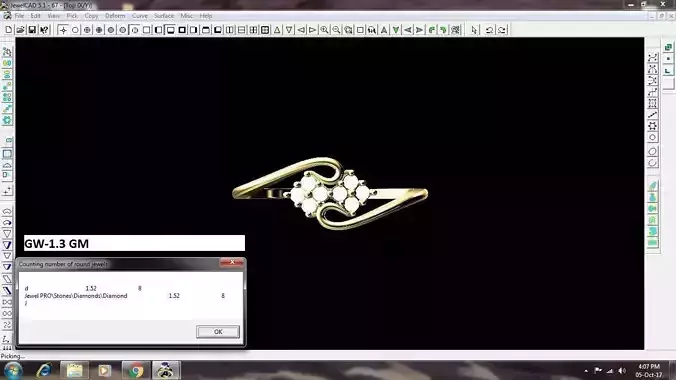
Task: Launch Internet Explorer from the taskbar
Action: (x=44, y=371)
